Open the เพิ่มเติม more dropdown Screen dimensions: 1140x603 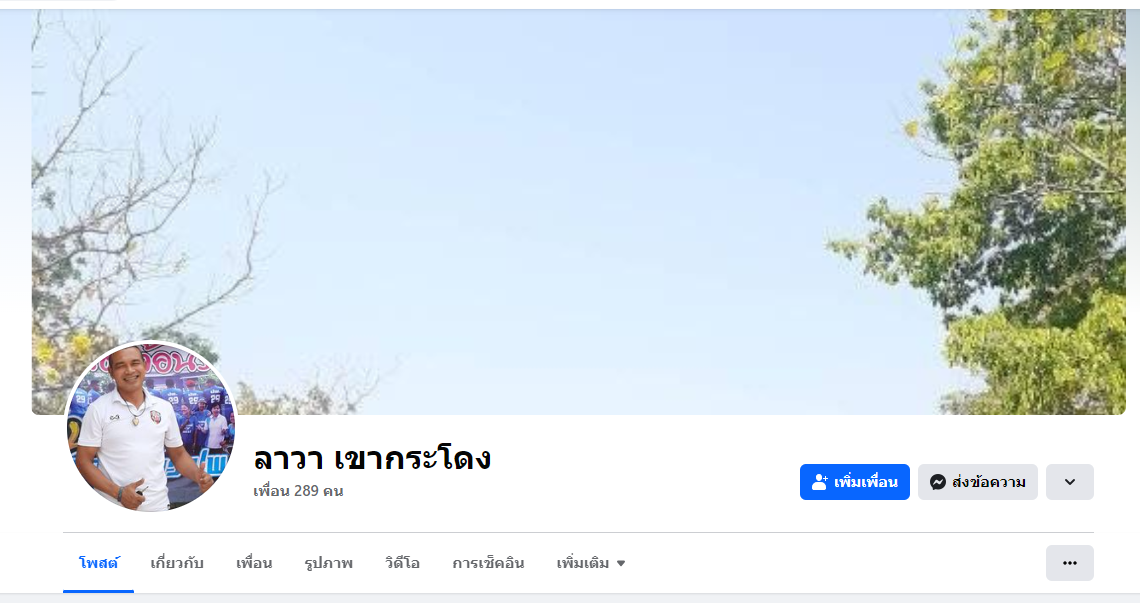tap(590, 563)
